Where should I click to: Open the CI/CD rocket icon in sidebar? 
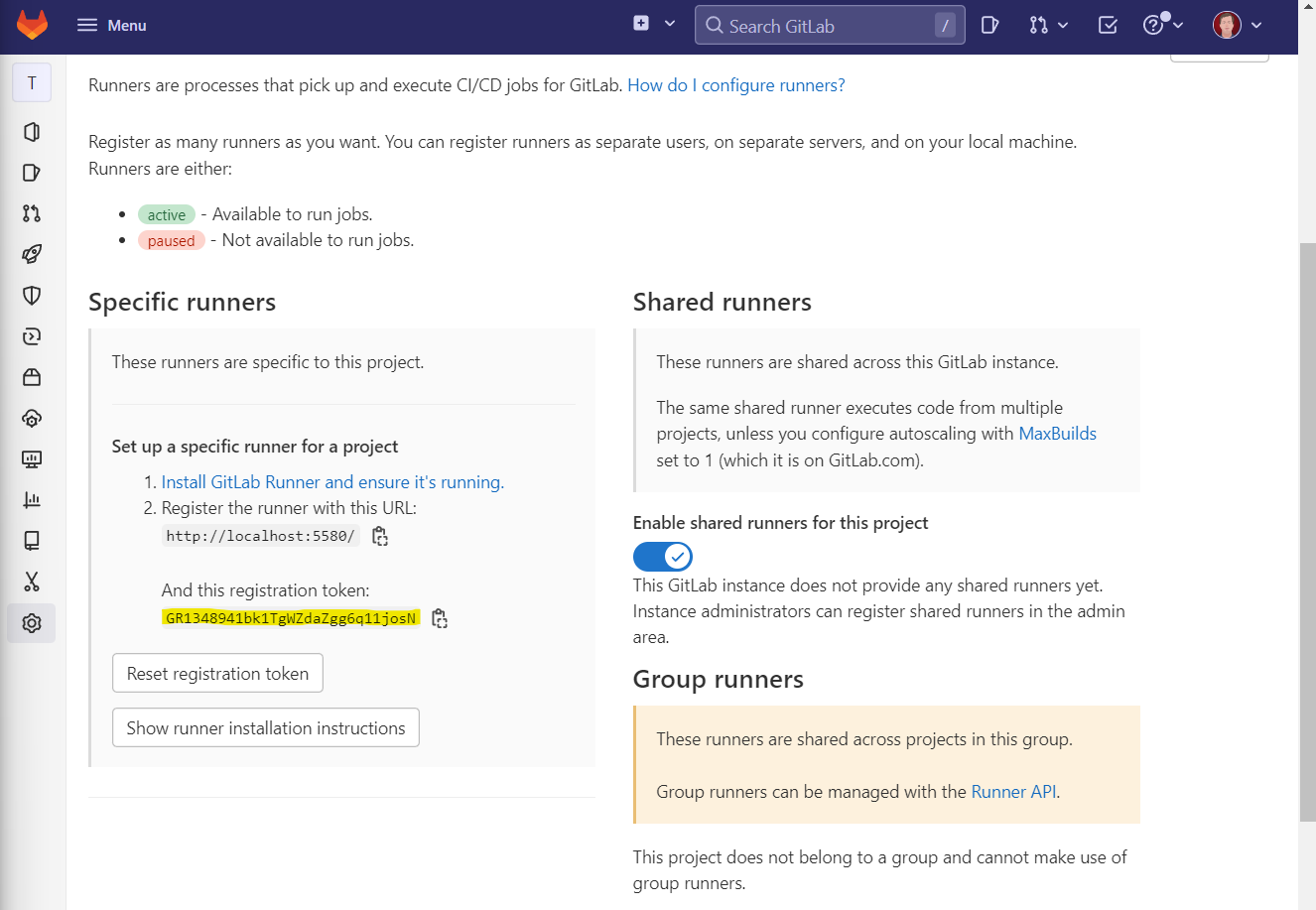click(32, 254)
